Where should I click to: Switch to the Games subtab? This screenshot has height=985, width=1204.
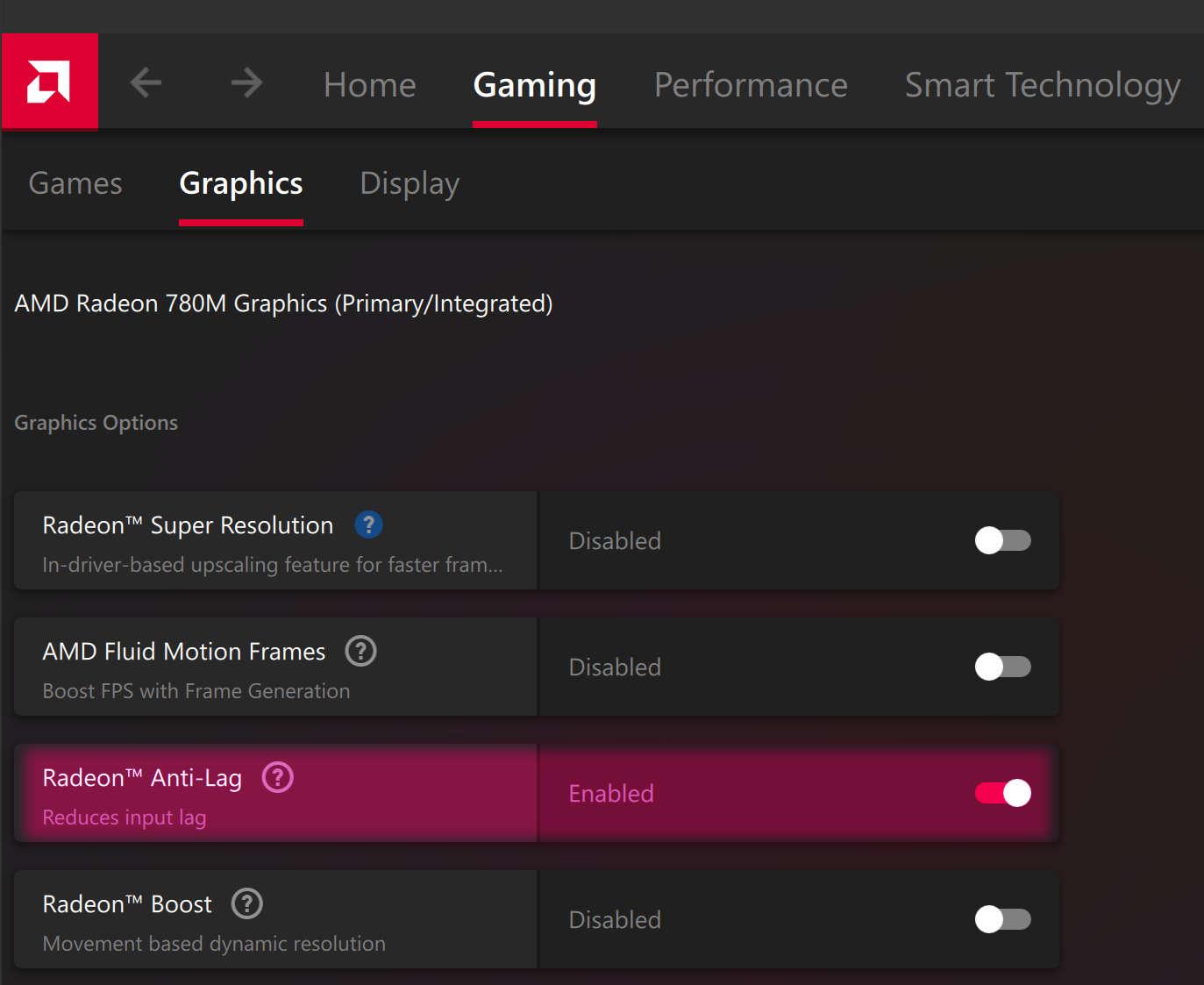tap(75, 183)
